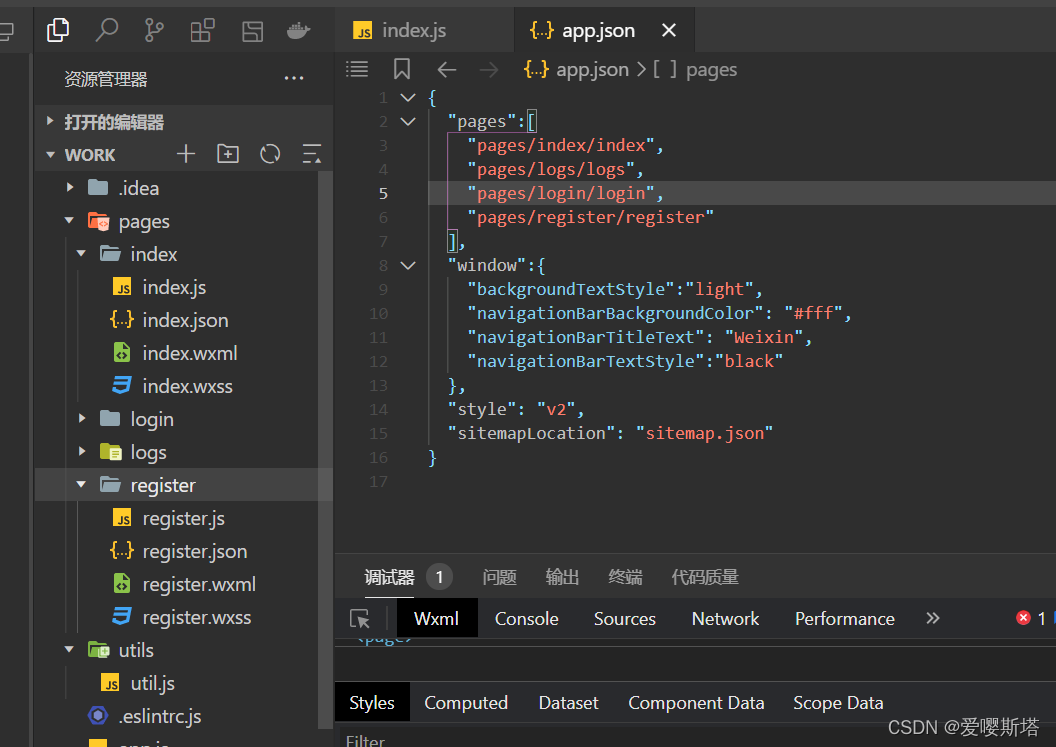Expand the login folder
Viewport: 1056px width, 747px height.
click(152, 419)
